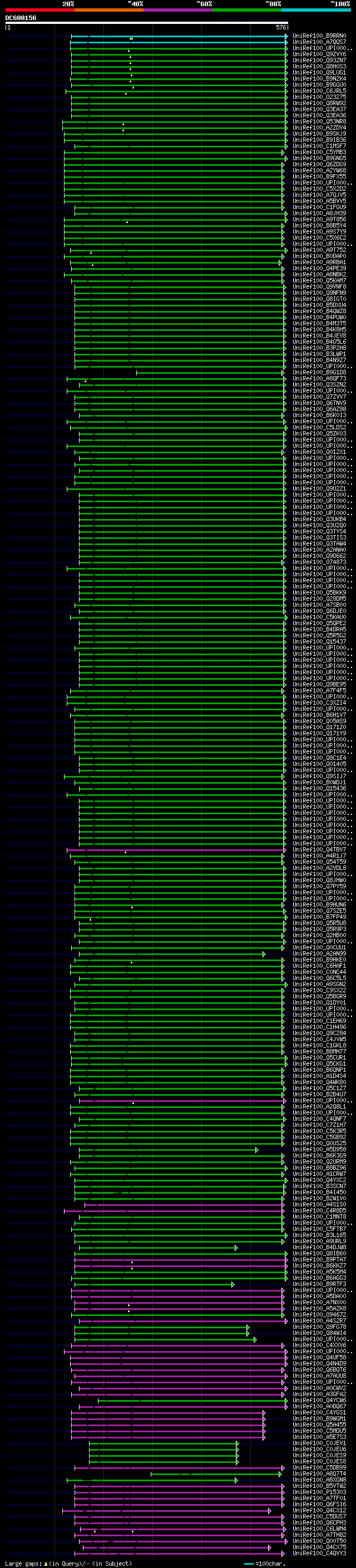This screenshot has height=1568, width=356.
Task: Choose hit UniRef100_A2AN99
Action: (319, 954)
